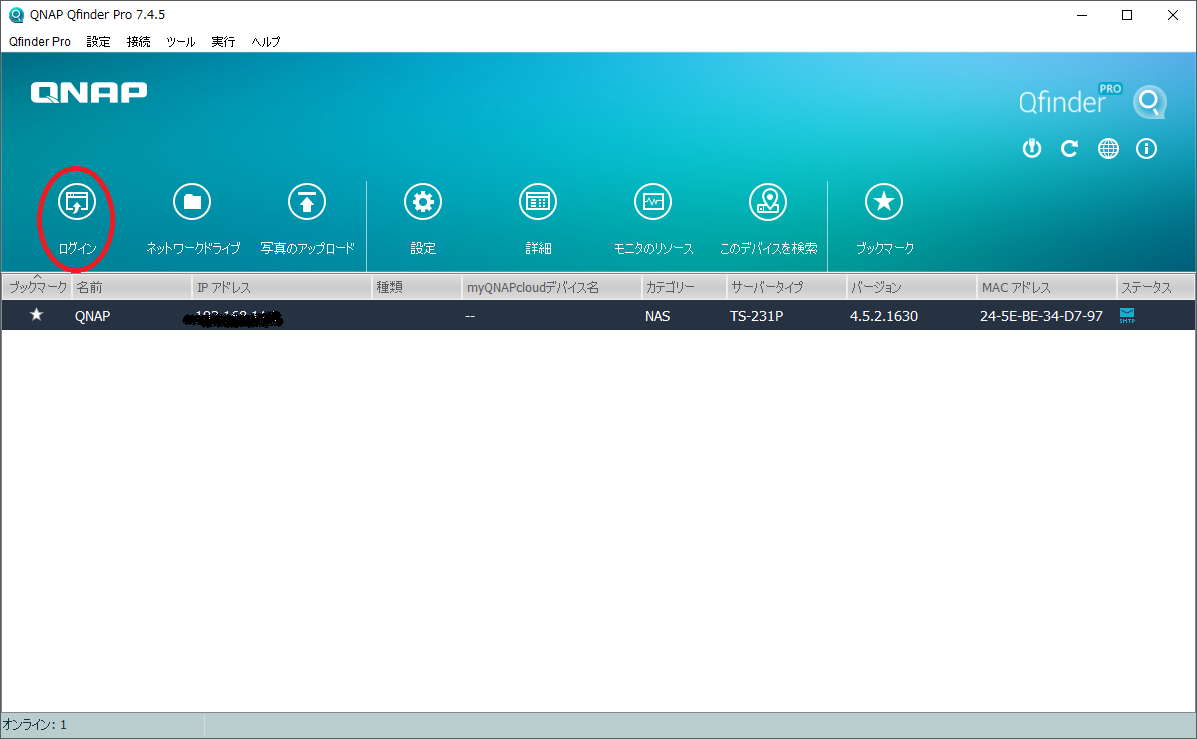Open the ツール menu
The image size is (1197, 739).
(x=181, y=42)
